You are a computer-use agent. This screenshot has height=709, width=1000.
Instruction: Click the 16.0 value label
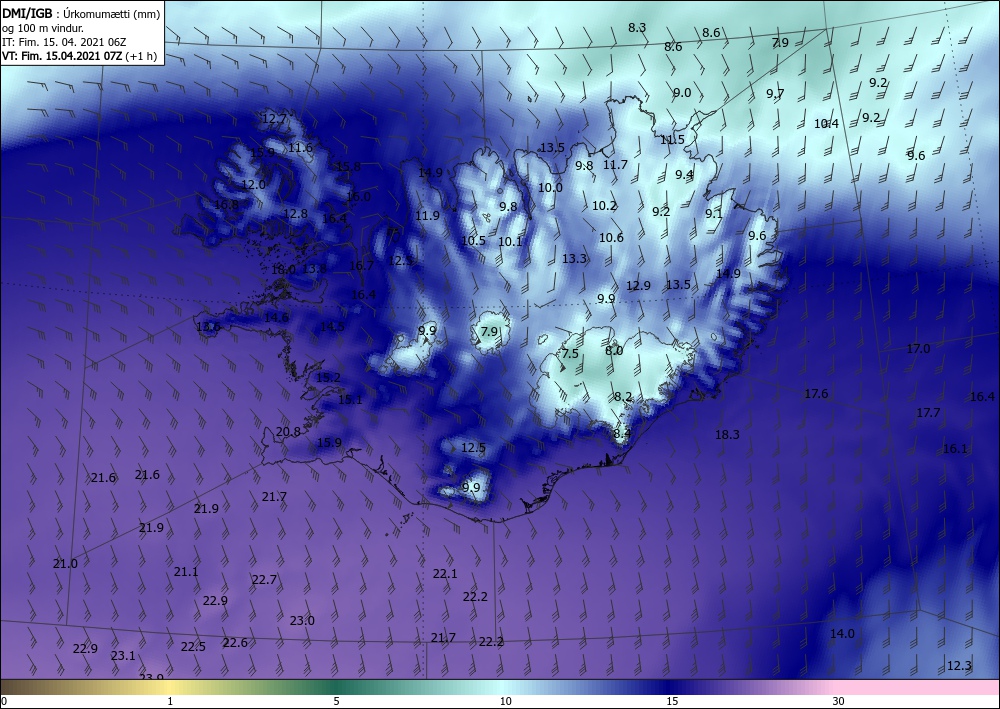(358, 197)
